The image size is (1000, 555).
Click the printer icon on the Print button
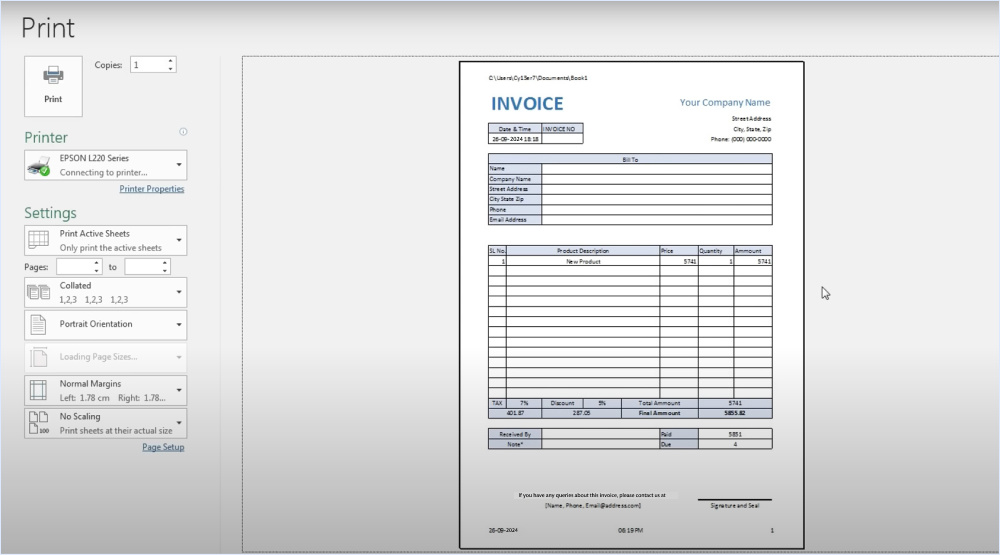coord(53,76)
